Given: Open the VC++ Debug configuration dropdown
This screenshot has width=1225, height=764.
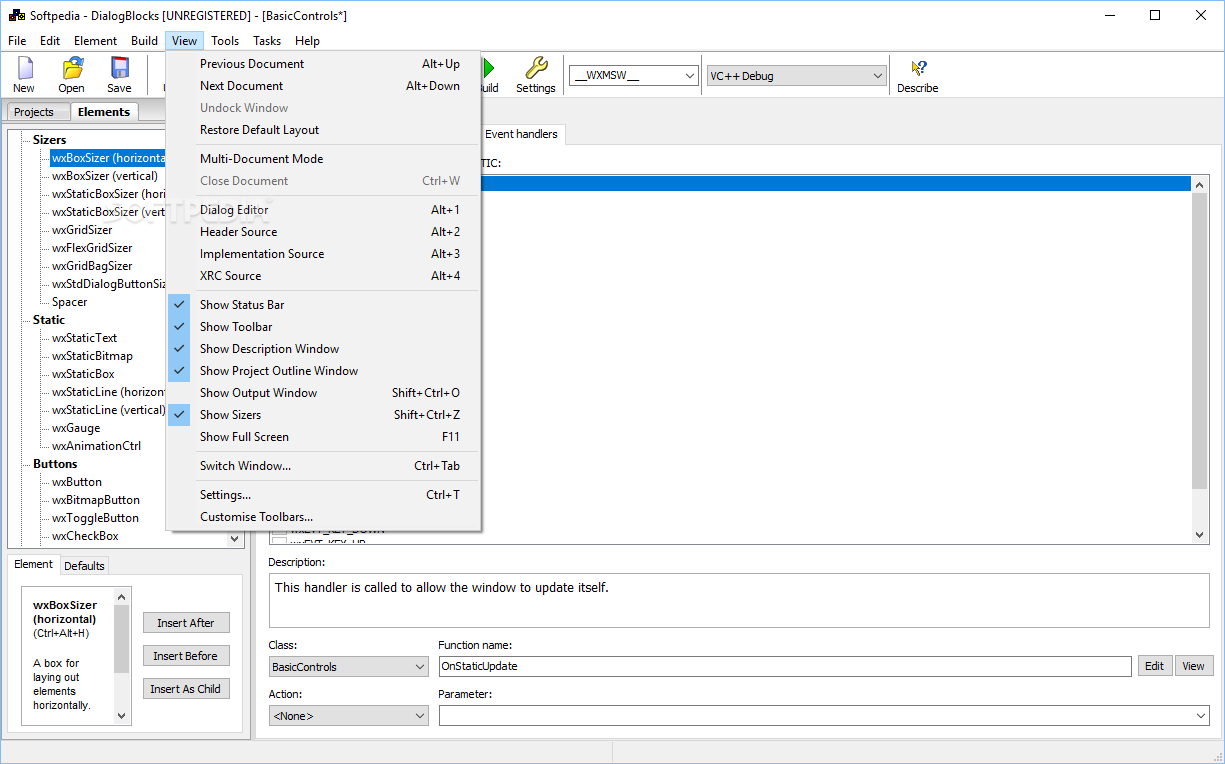Looking at the screenshot, I should [x=797, y=76].
